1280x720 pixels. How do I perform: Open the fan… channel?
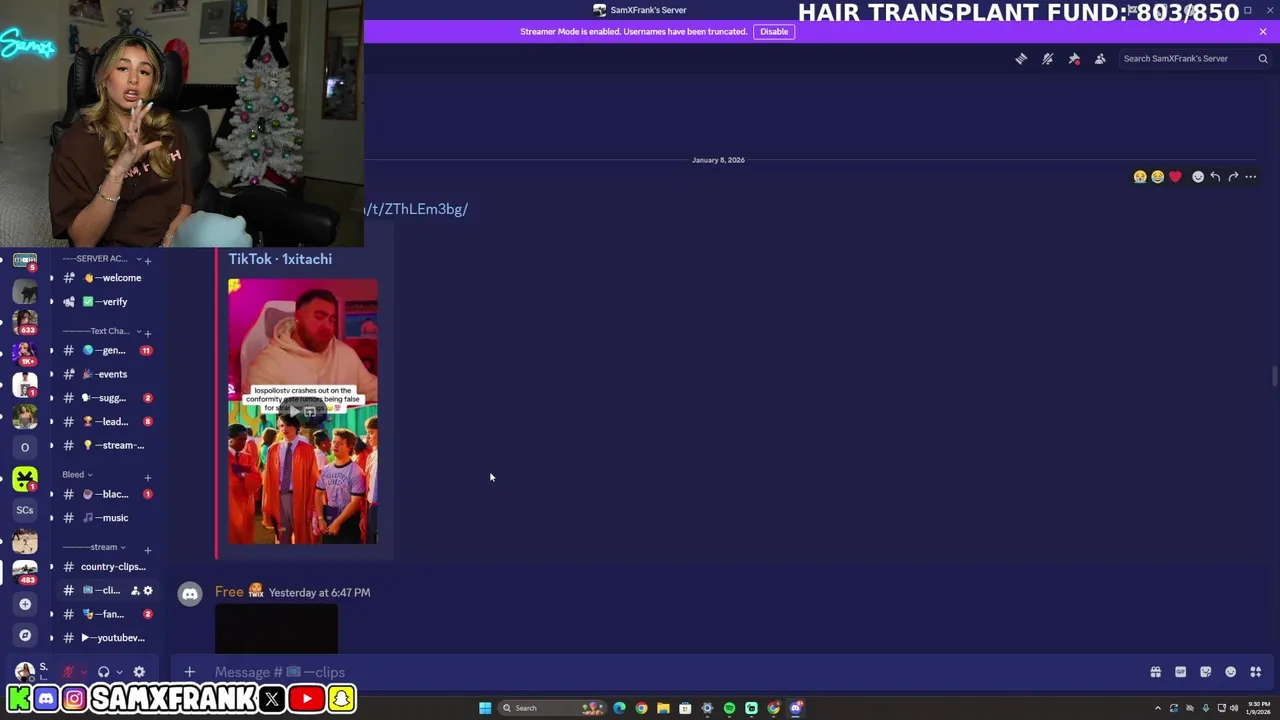pyautogui.click(x=103, y=614)
